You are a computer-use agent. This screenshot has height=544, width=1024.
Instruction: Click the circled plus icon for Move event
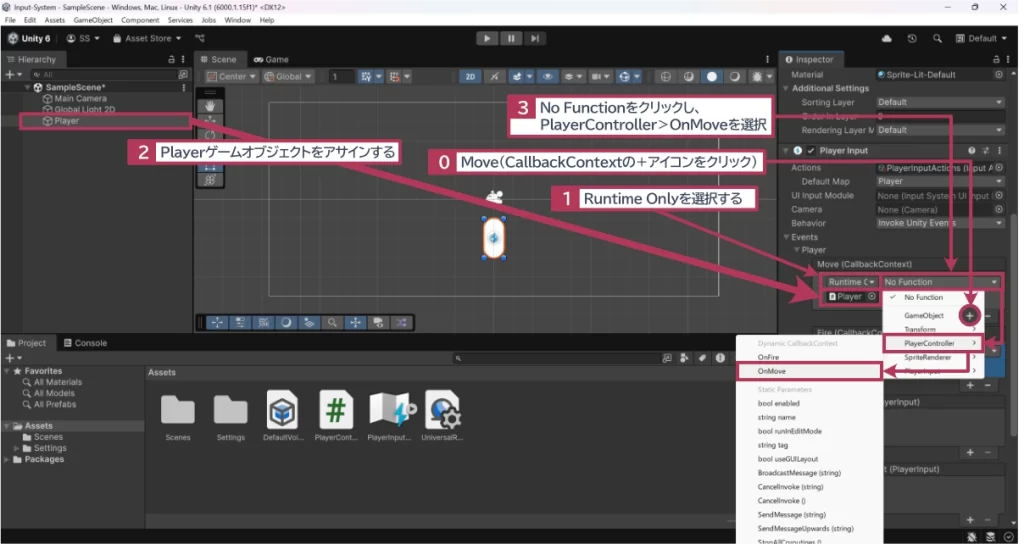[969, 315]
